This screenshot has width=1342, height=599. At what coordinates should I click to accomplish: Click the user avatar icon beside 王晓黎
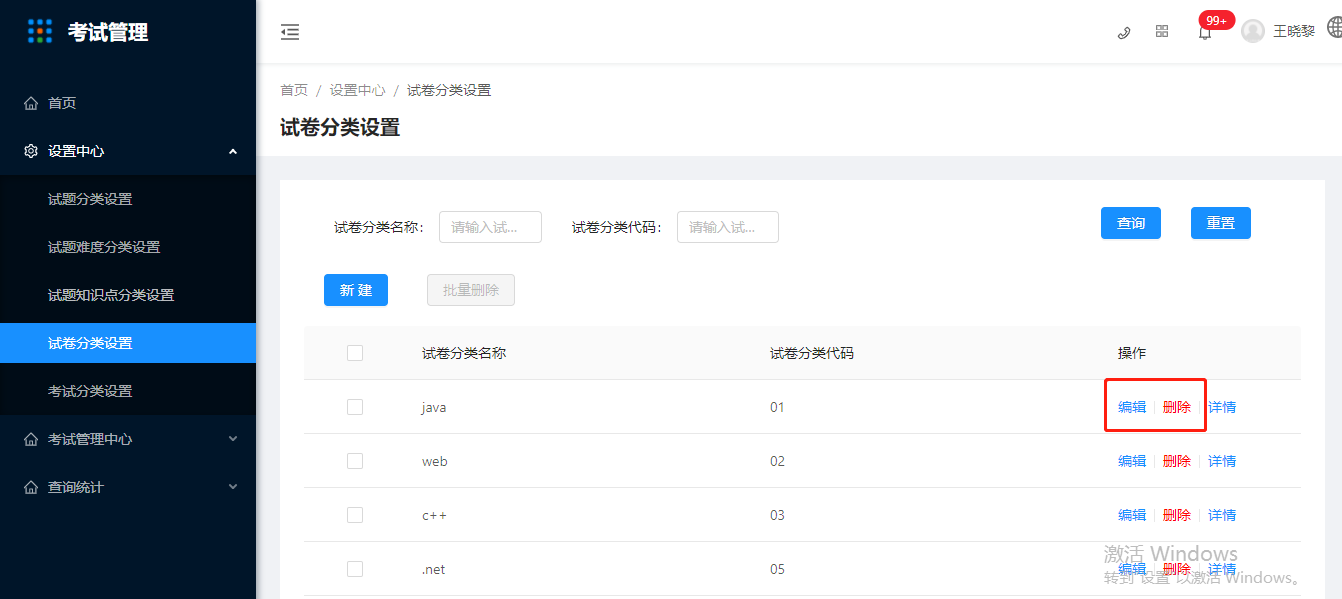(x=1253, y=31)
